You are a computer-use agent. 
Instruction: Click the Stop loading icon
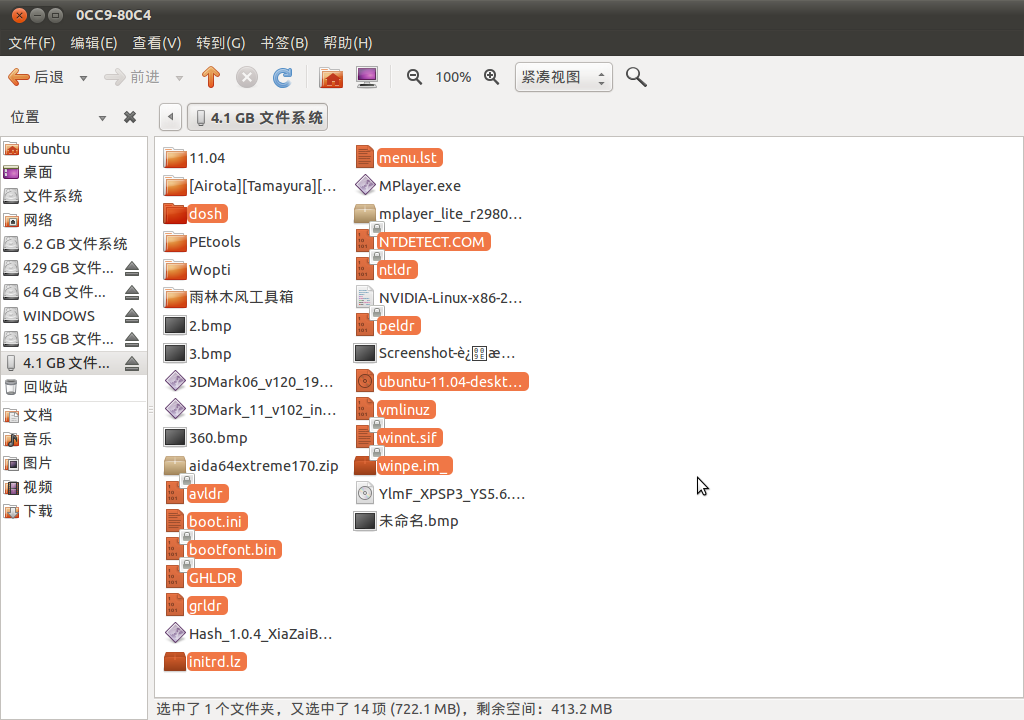(246, 77)
